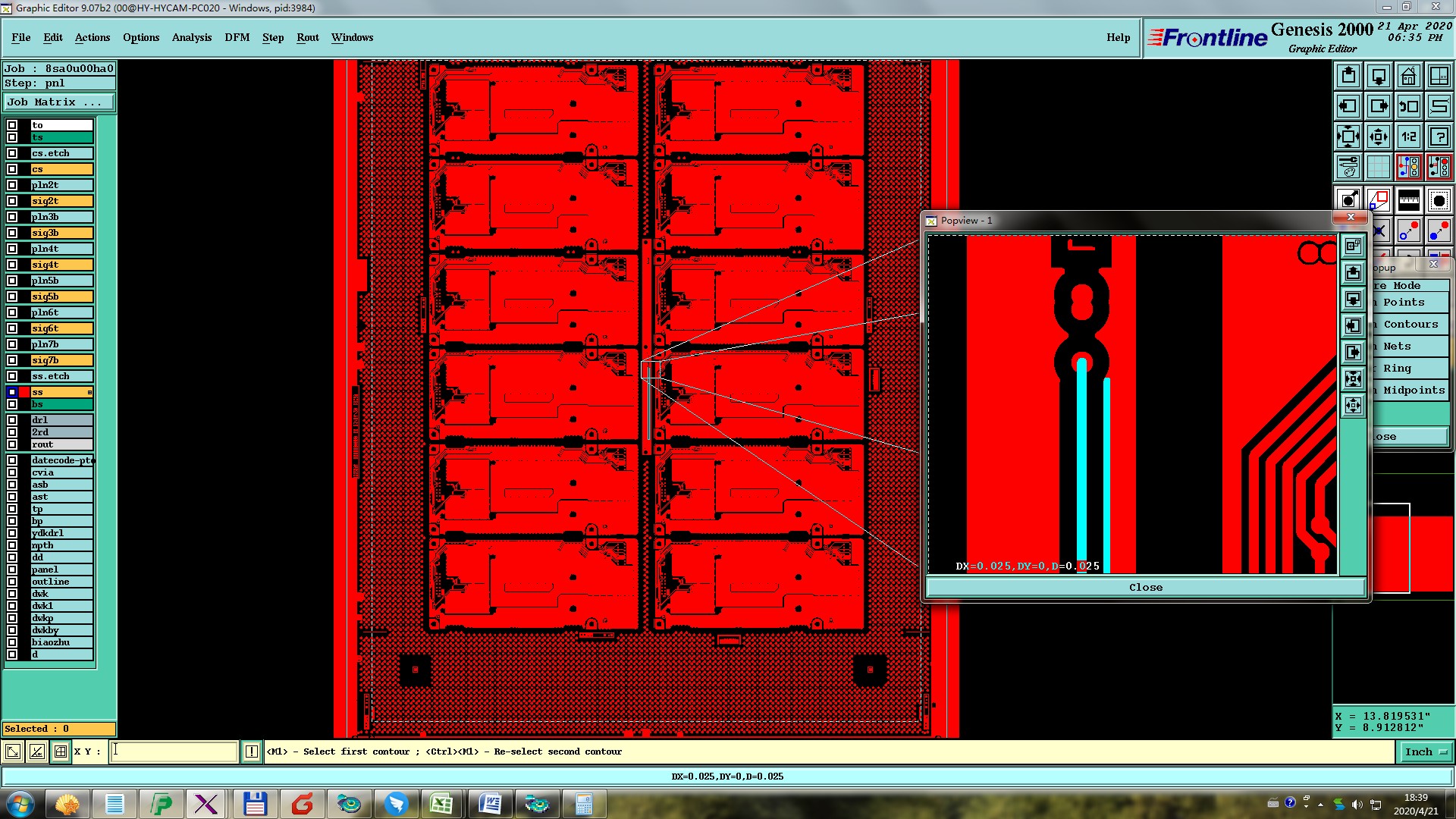Enable the outline layer checkbox

[x=12, y=582]
